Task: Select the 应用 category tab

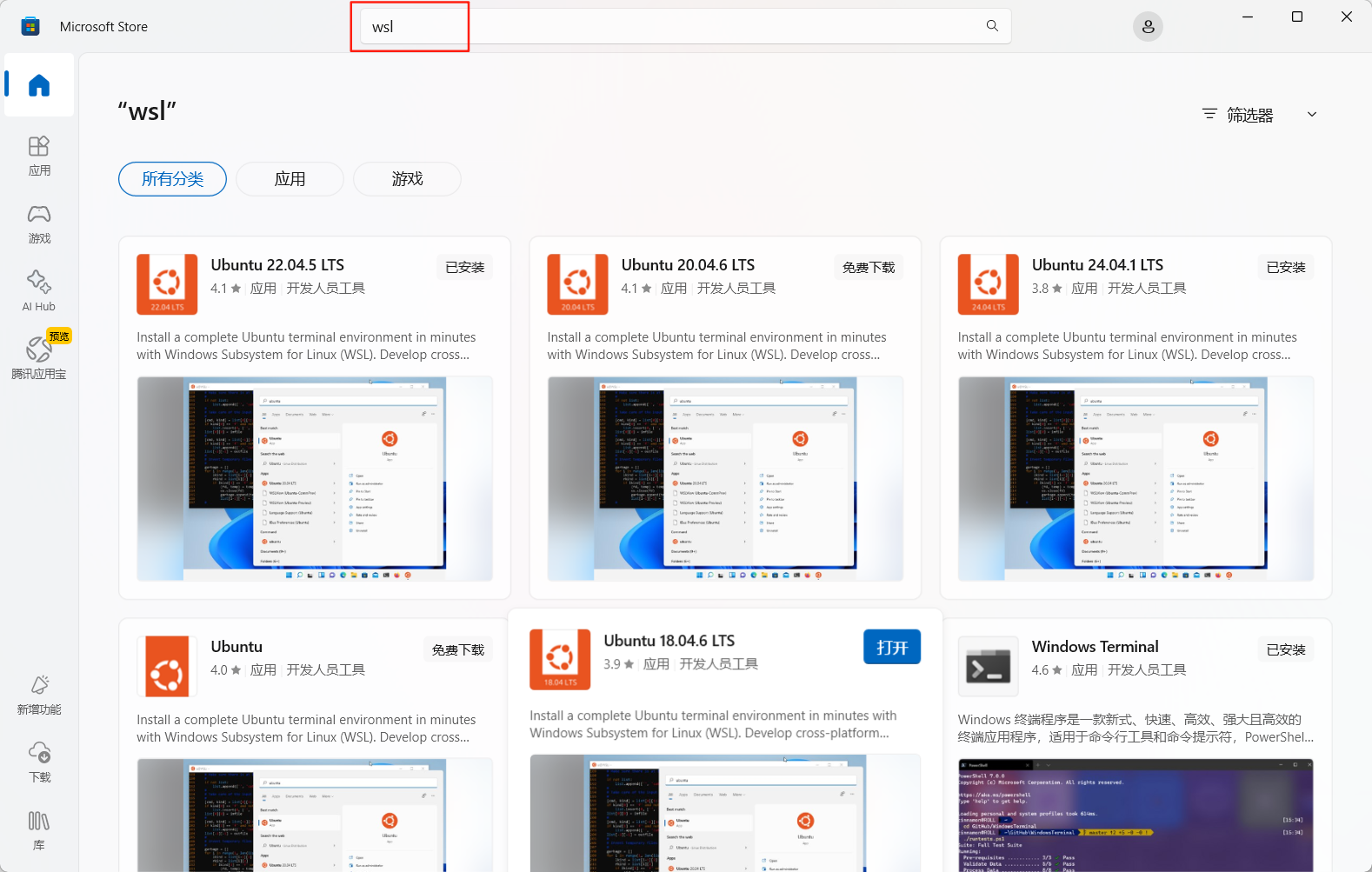Action: click(x=290, y=179)
